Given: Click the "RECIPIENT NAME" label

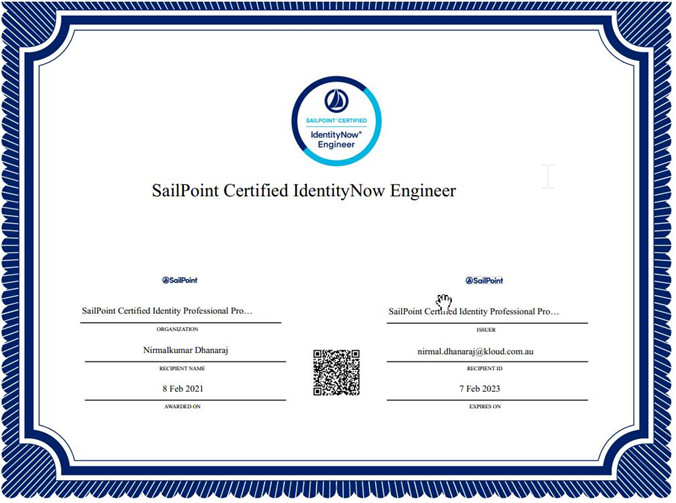Looking at the screenshot, I should click(182, 369).
